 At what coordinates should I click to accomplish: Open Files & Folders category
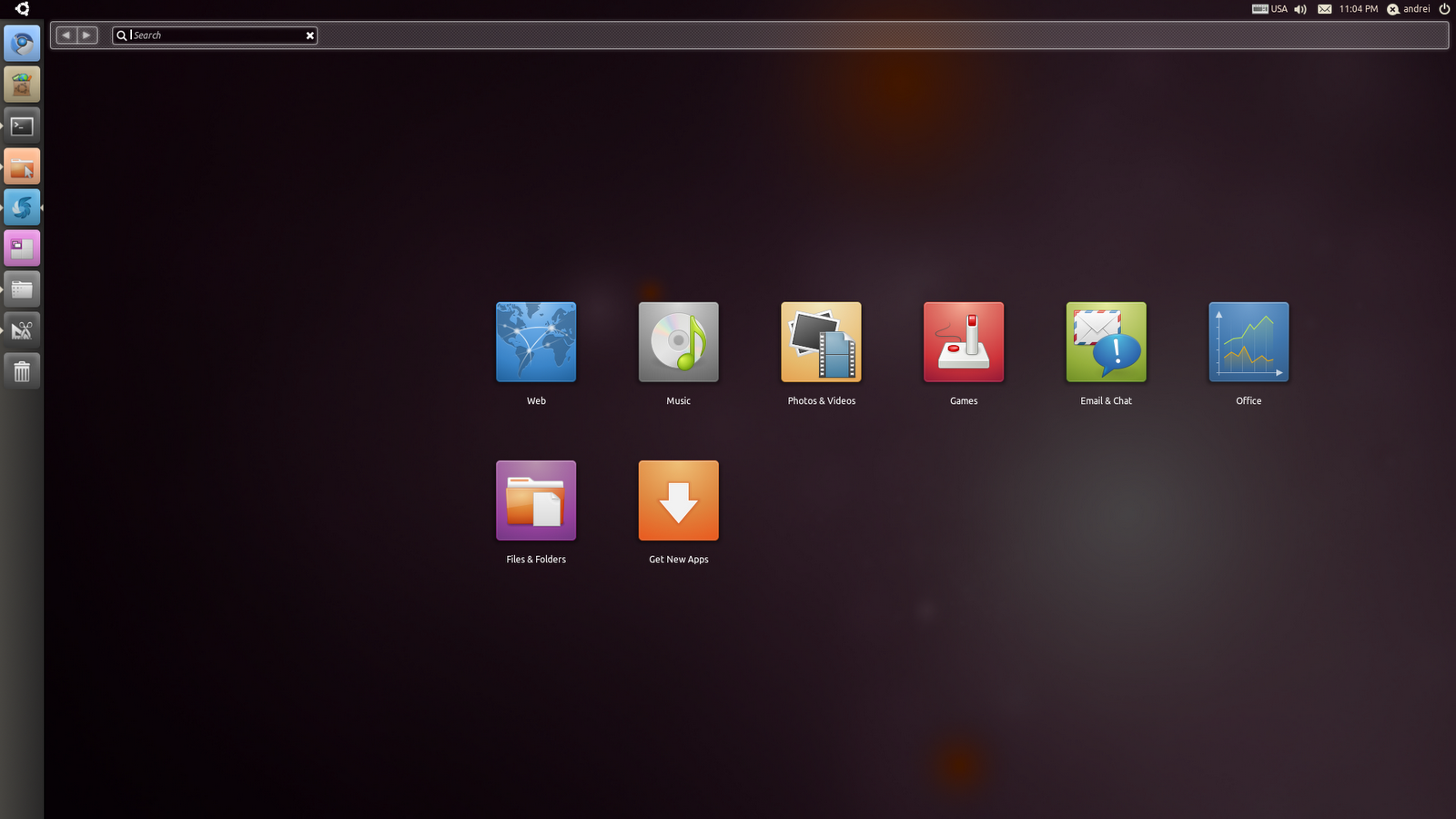[536, 500]
